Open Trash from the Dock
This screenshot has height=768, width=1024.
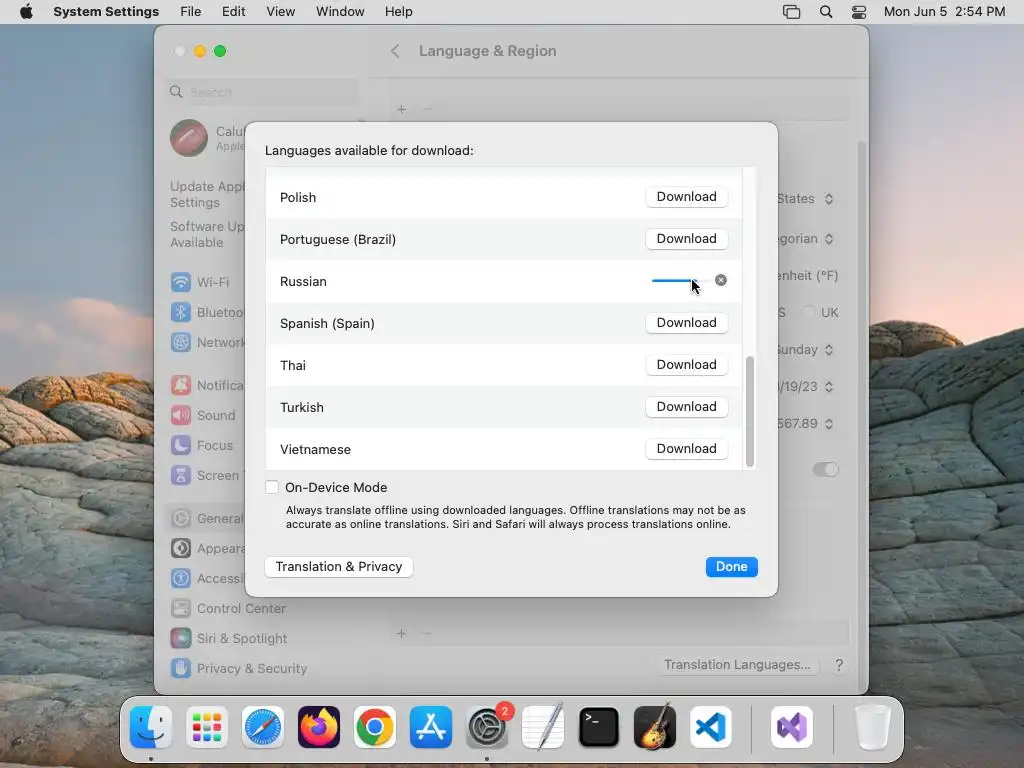pyautogui.click(x=873, y=727)
